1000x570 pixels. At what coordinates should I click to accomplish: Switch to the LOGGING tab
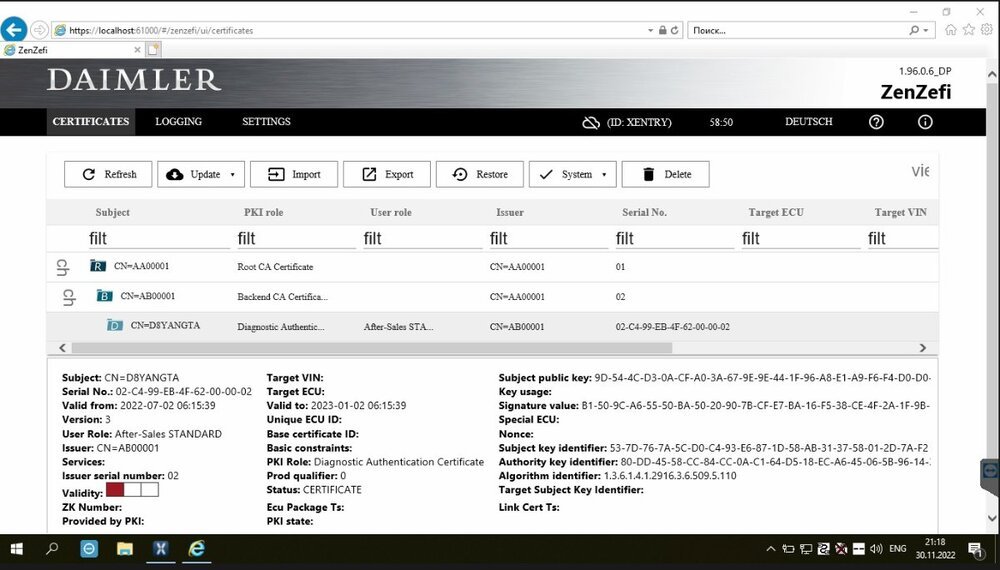coord(178,122)
